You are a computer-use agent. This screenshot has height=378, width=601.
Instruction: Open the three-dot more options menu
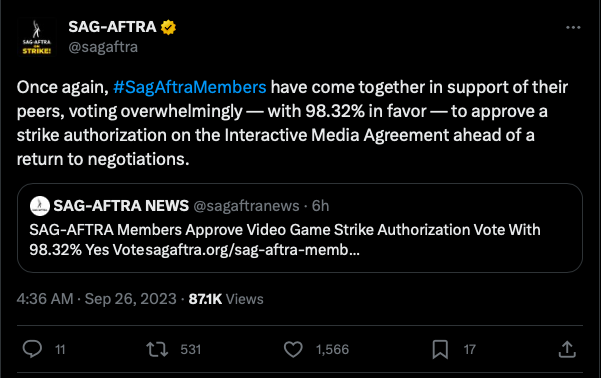(573, 28)
